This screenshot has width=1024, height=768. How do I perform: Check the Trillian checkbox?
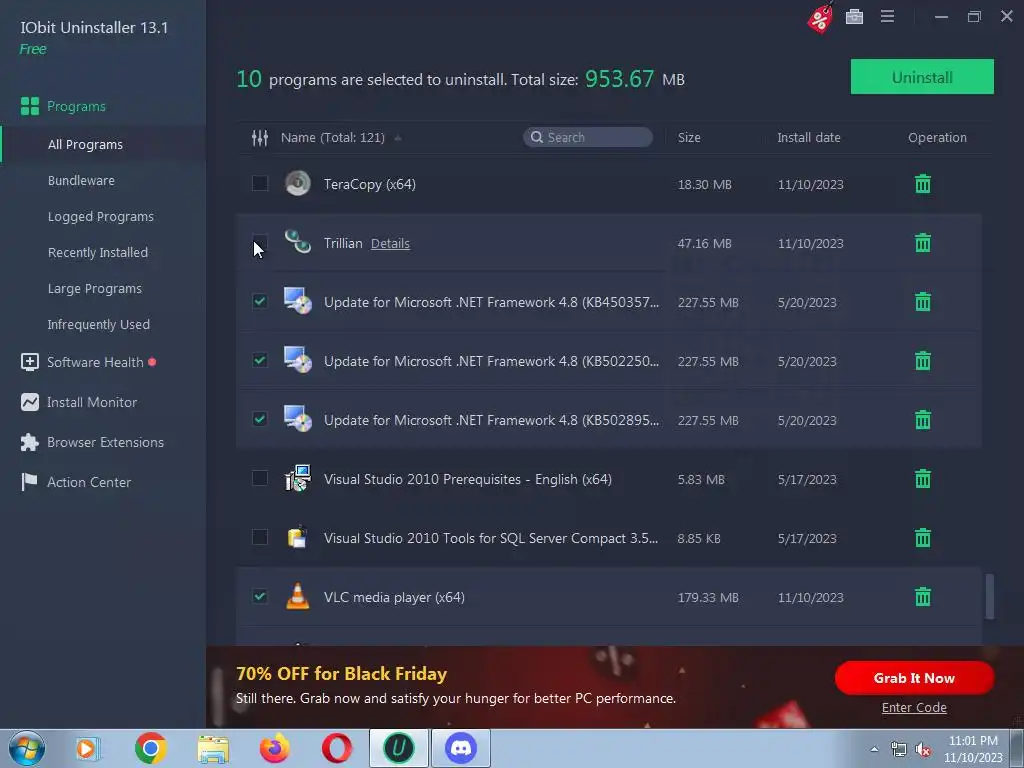pyautogui.click(x=260, y=242)
